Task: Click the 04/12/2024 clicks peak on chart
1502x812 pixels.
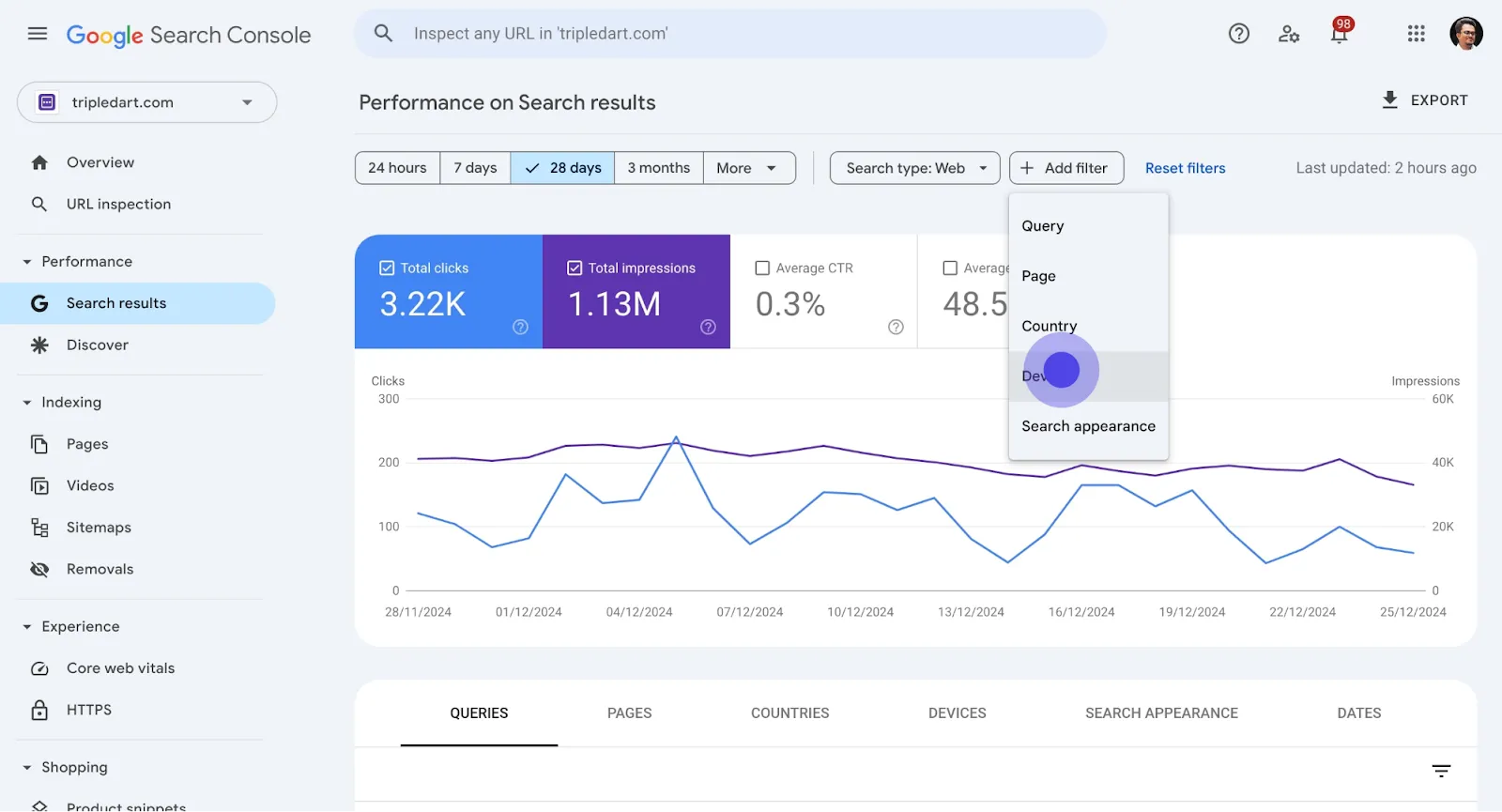Action: pyautogui.click(x=676, y=437)
